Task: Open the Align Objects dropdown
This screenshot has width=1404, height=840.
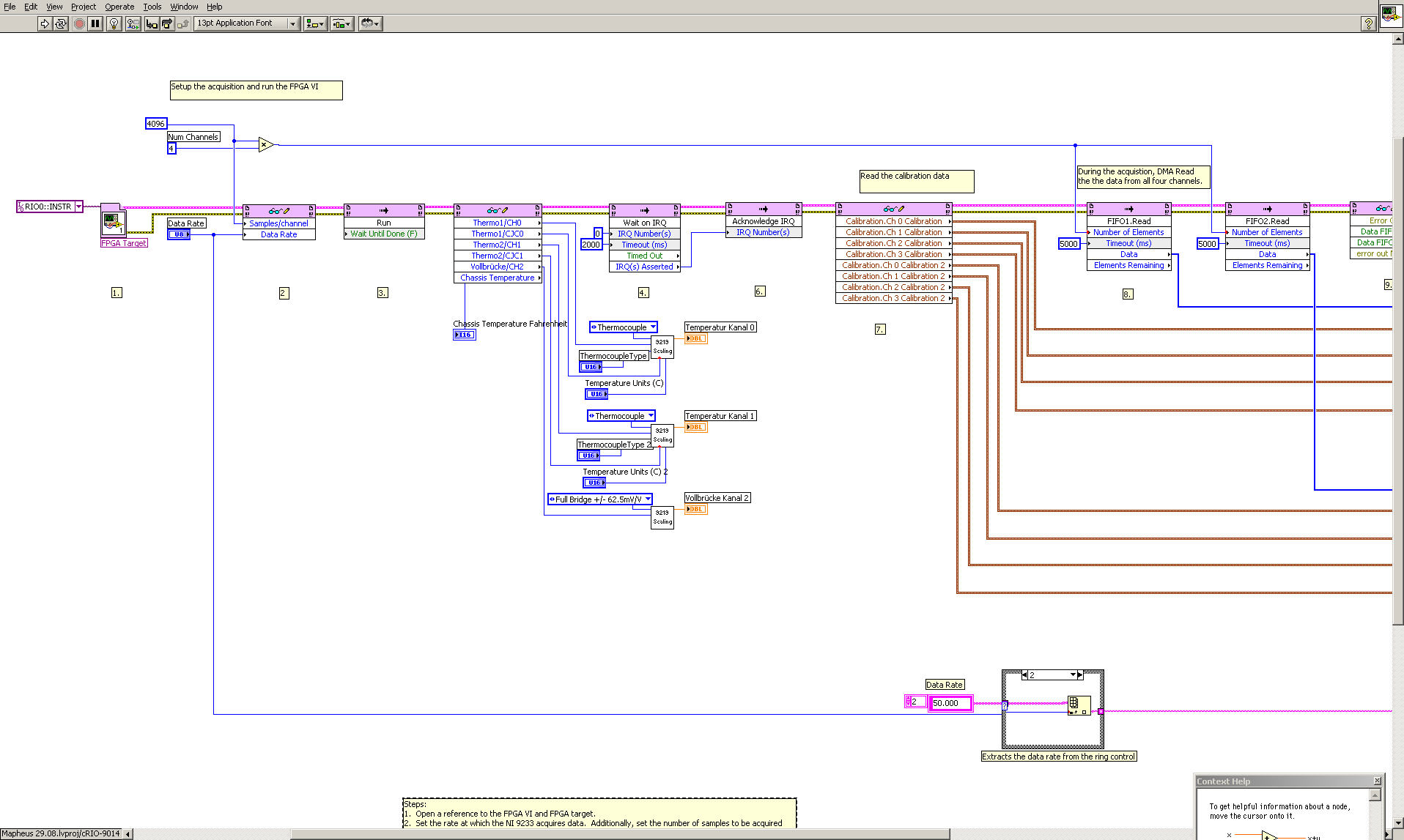Action: pos(315,23)
